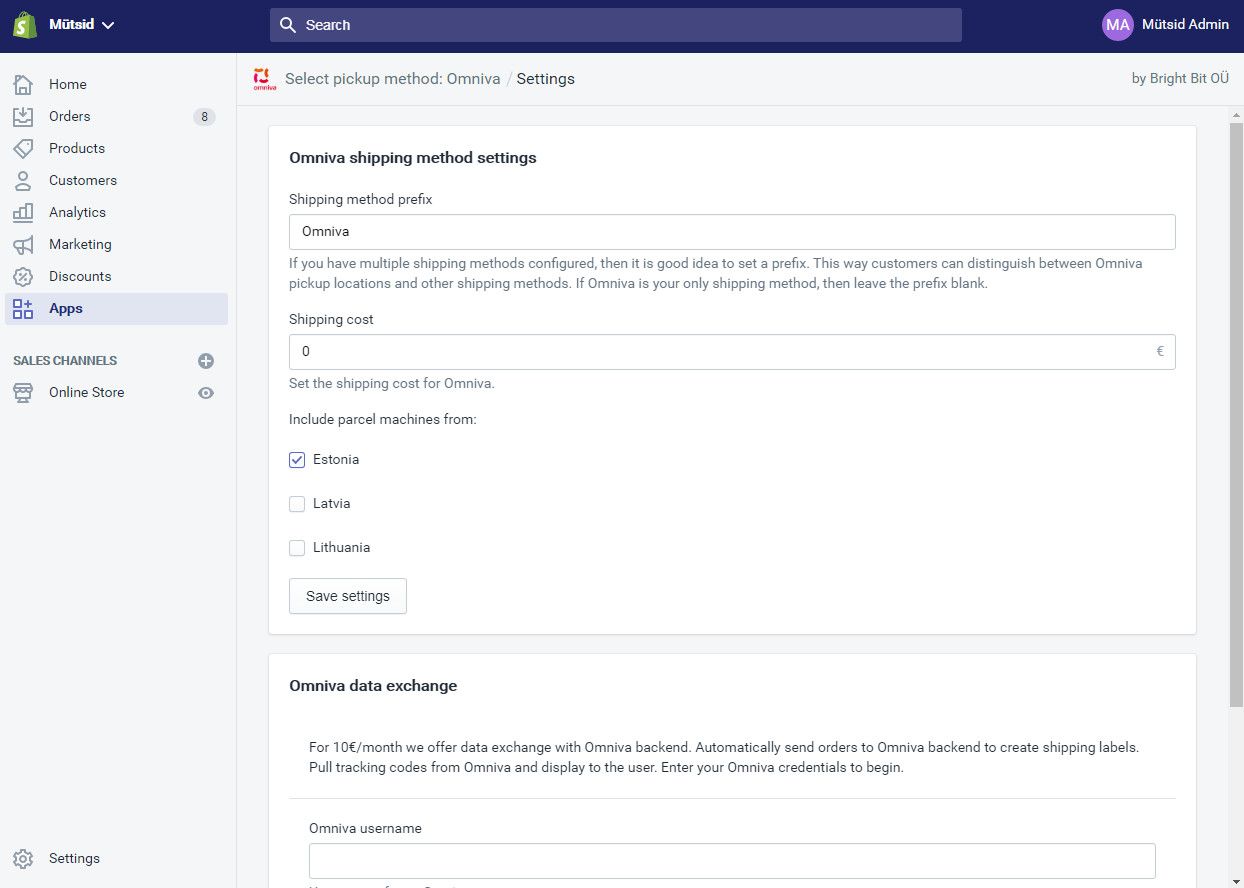The height and width of the screenshot is (888, 1244).
Task: Click the Estonia label
Action: (x=336, y=460)
